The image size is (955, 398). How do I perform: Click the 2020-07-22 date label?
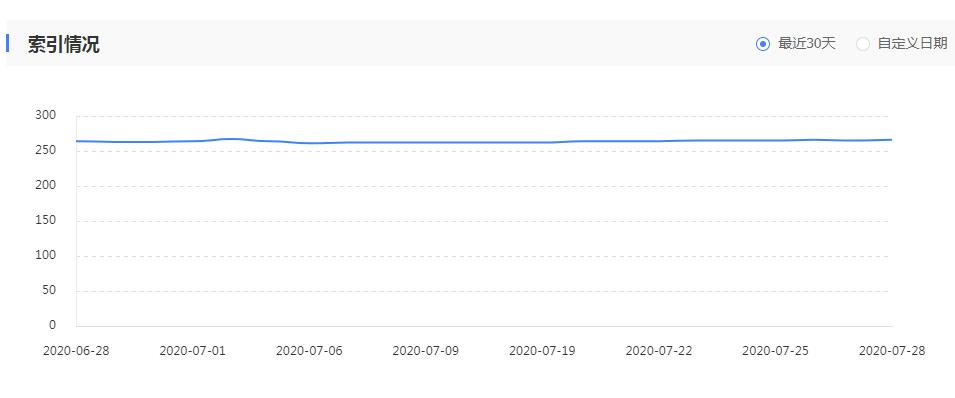(x=658, y=352)
